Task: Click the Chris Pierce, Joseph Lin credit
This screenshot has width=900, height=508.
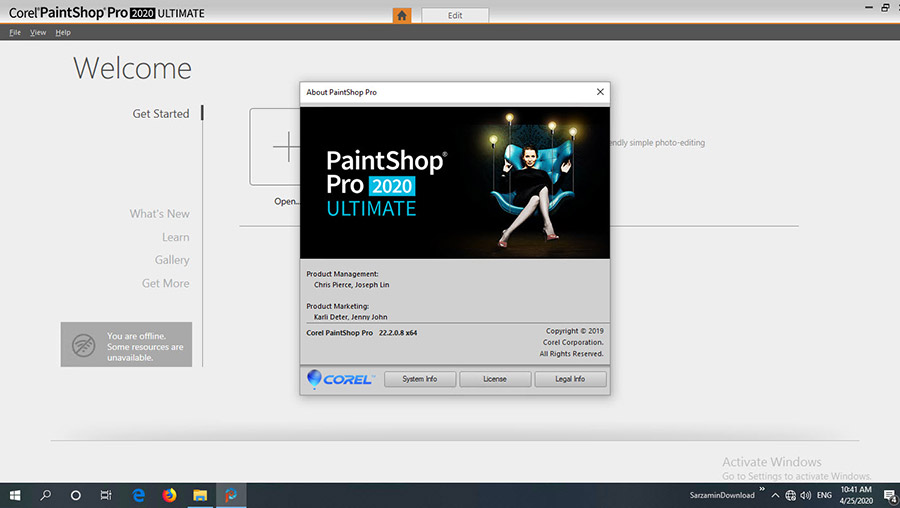Action: pos(351,285)
